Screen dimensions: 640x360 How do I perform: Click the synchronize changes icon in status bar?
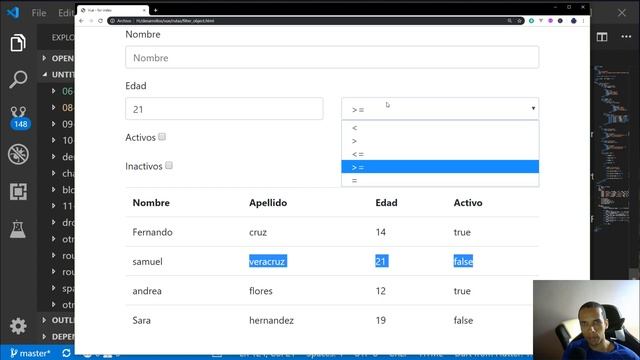click(66, 353)
